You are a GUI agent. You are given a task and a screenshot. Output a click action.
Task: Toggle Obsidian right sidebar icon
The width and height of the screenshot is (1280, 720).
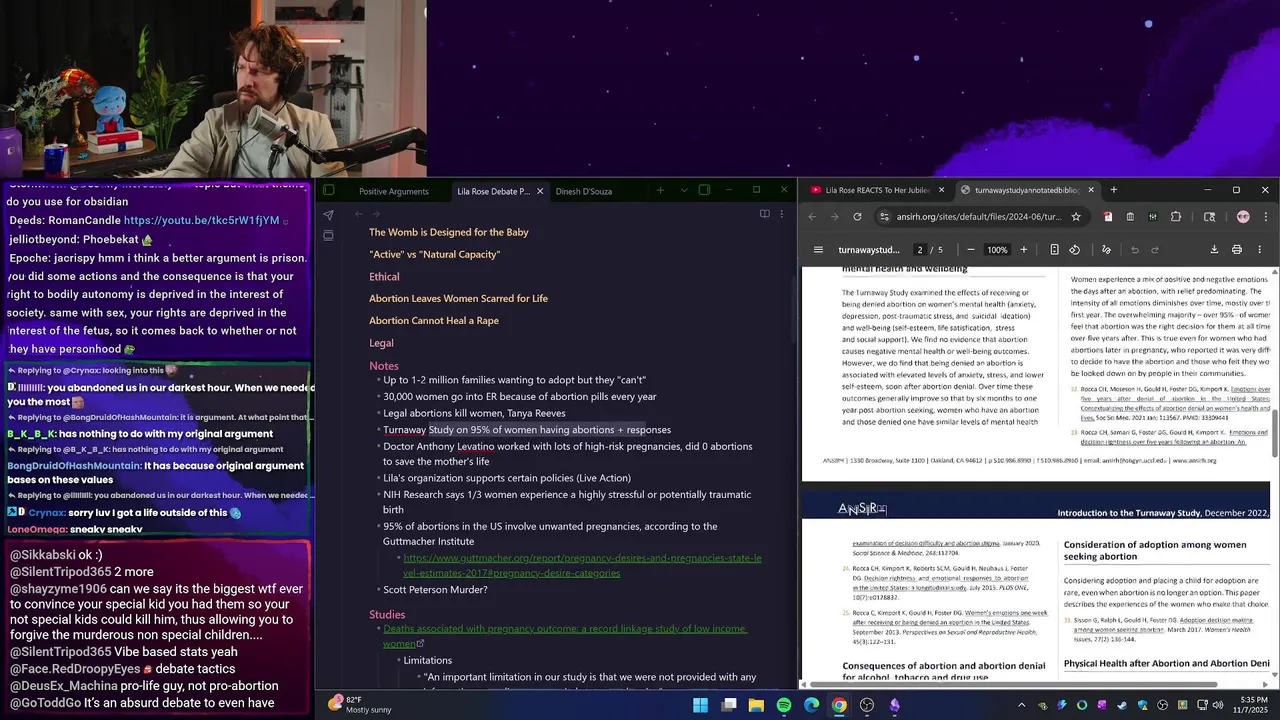click(x=704, y=190)
